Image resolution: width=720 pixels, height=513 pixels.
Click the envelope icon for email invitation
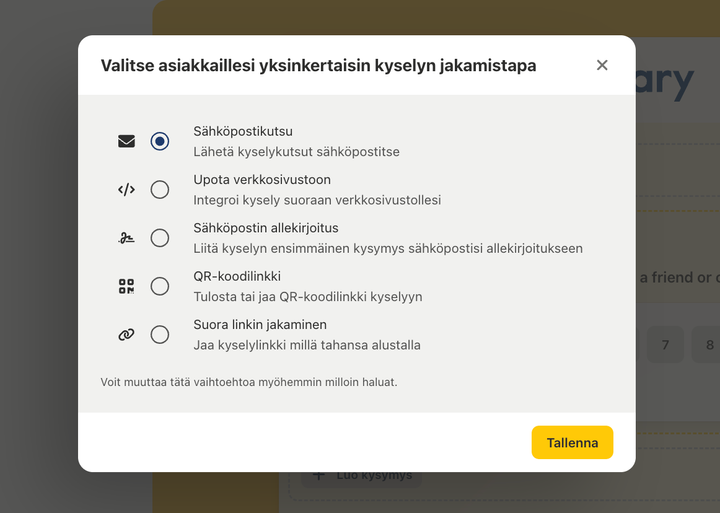126,141
